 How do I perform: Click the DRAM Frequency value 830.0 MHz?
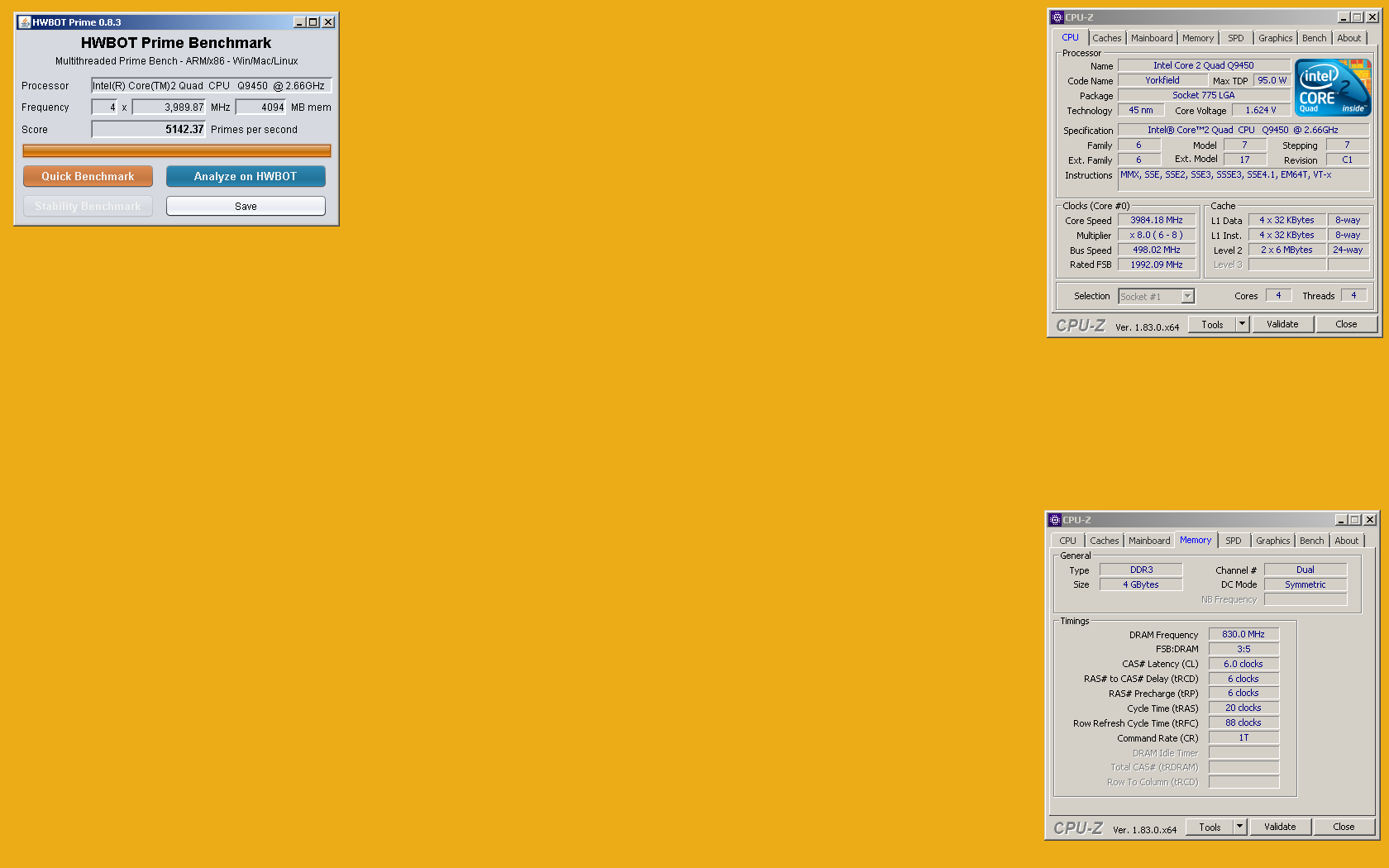point(1243,634)
